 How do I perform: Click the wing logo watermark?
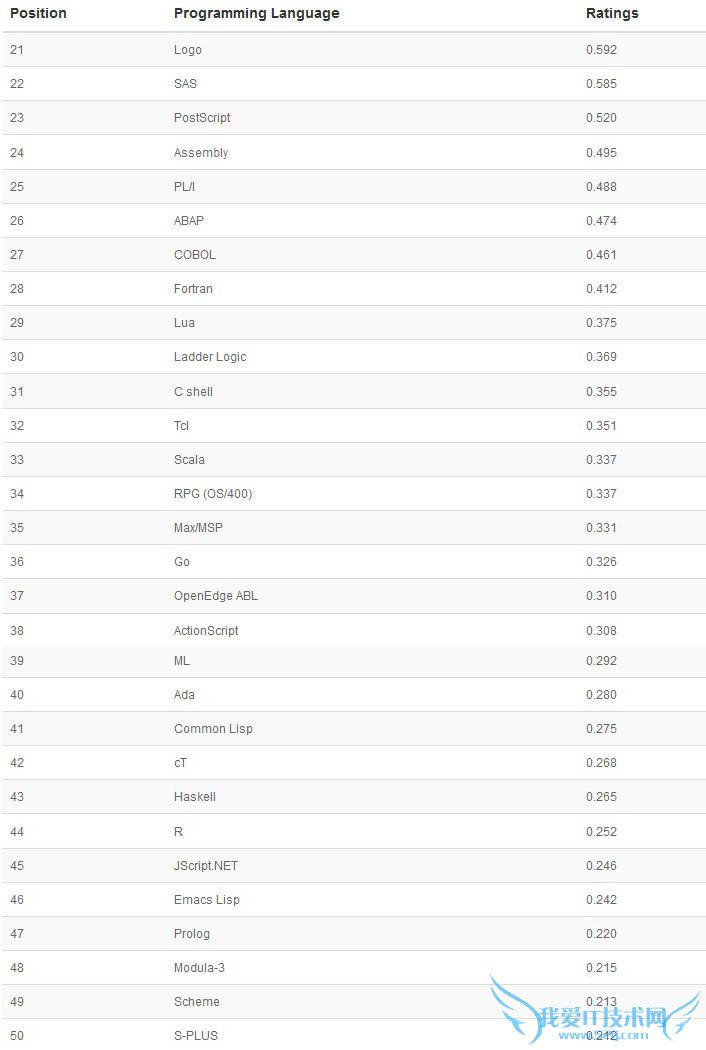coord(594,1011)
